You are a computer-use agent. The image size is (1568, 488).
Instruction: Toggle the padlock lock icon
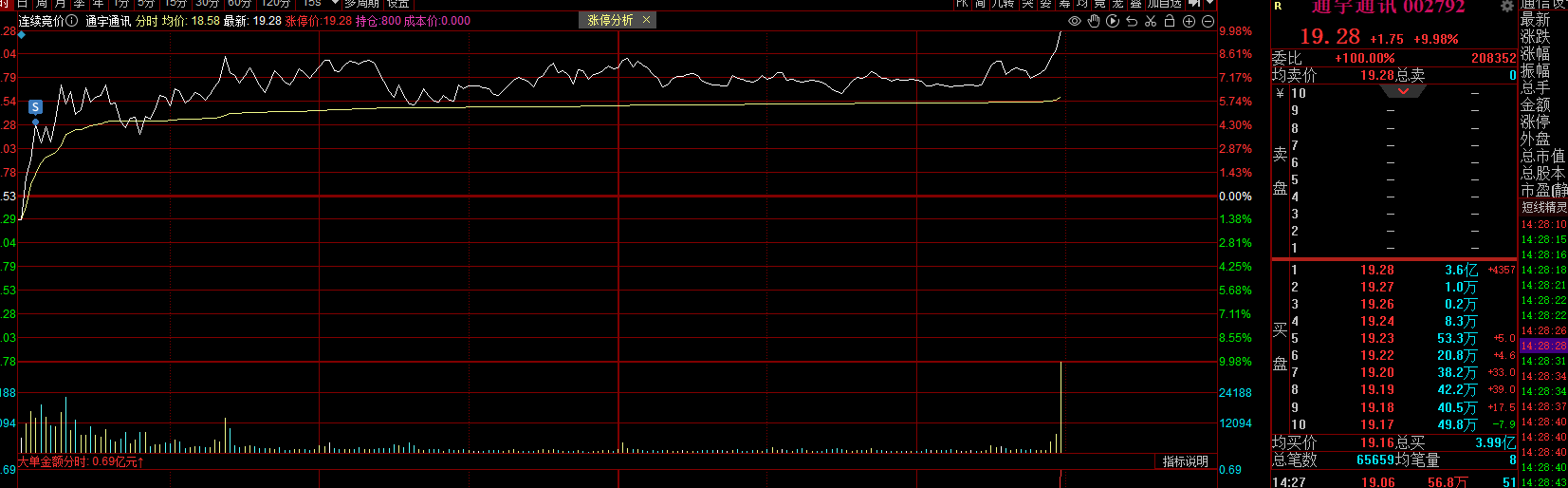[x=1170, y=21]
